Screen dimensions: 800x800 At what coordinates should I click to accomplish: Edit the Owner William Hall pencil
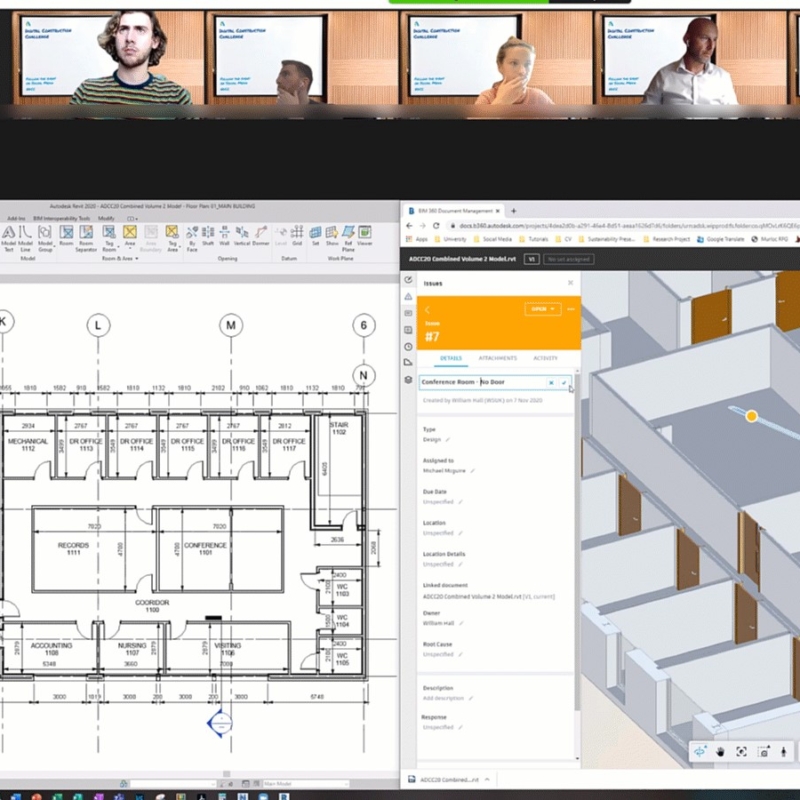(461, 623)
